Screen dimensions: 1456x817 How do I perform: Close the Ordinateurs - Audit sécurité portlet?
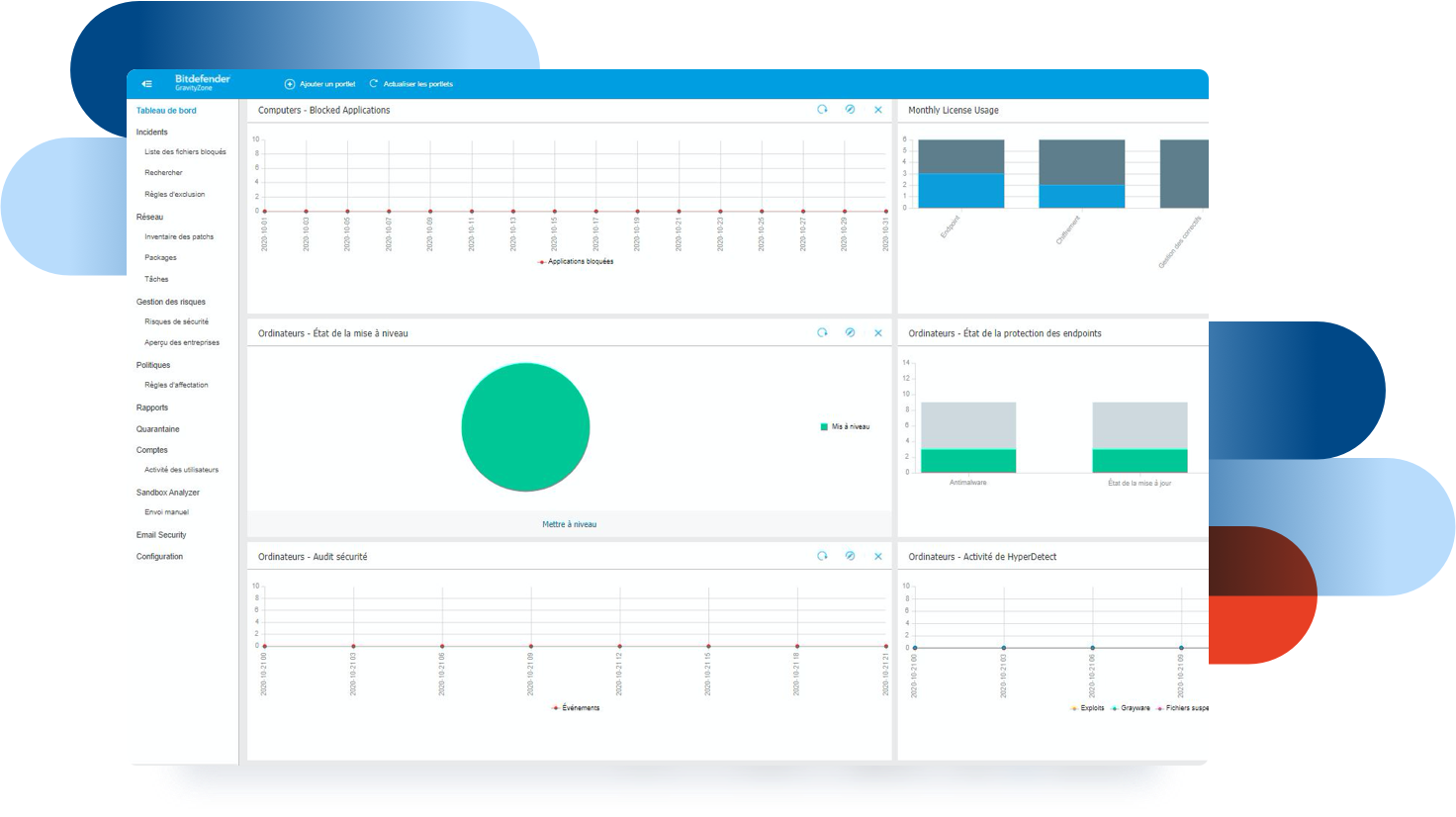tap(878, 557)
